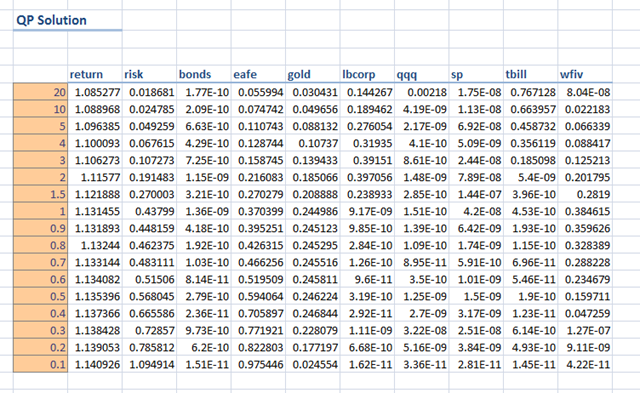
Task: Select risk value 0.107273
Action: coord(149,160)
